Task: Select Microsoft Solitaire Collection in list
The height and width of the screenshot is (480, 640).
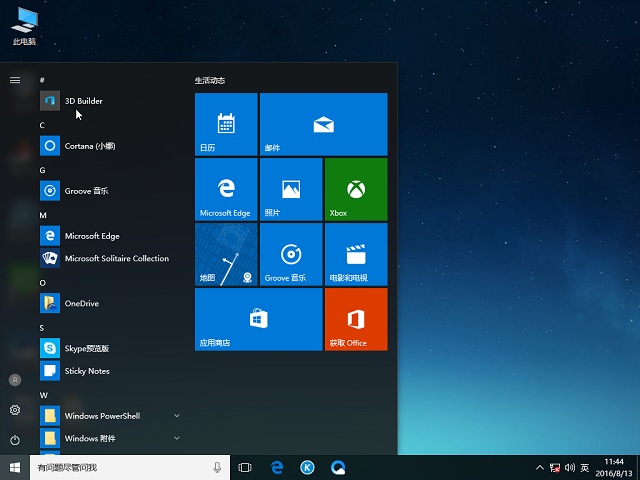Action: [x=116, y=258]
